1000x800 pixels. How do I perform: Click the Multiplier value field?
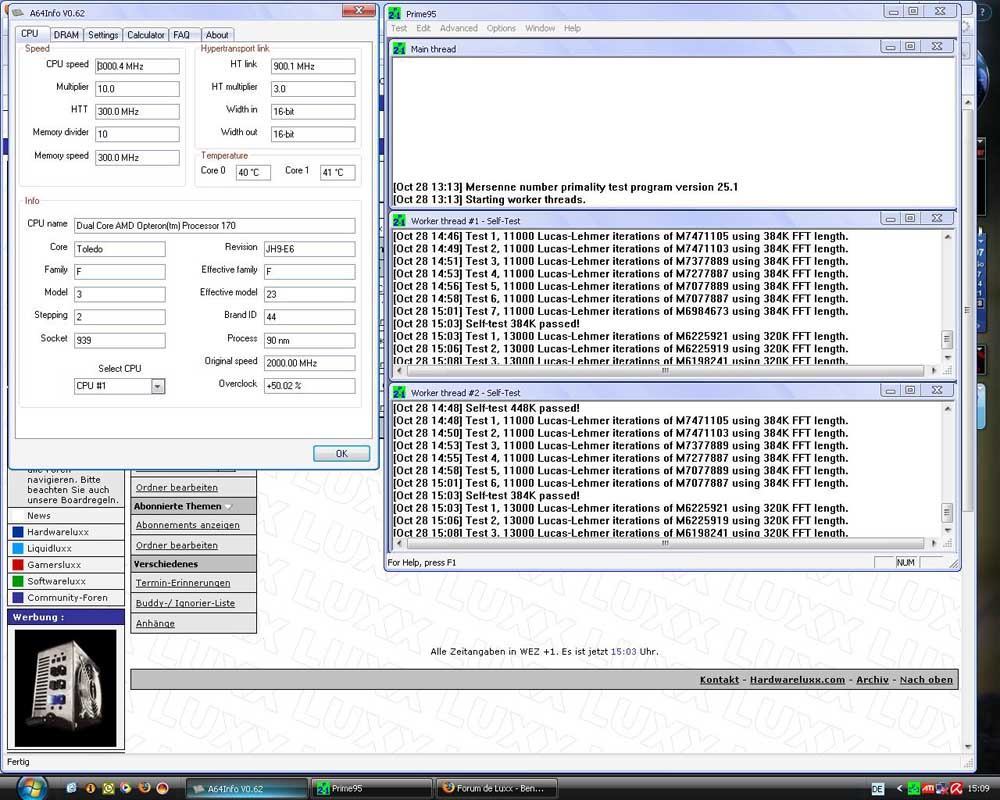click(137, 89)
